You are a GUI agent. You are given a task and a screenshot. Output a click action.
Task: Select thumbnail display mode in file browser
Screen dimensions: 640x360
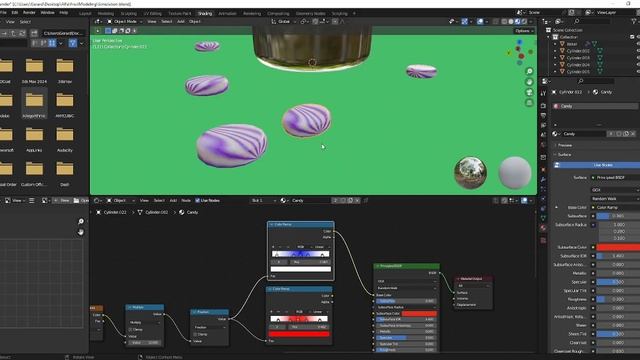(52, 43)
